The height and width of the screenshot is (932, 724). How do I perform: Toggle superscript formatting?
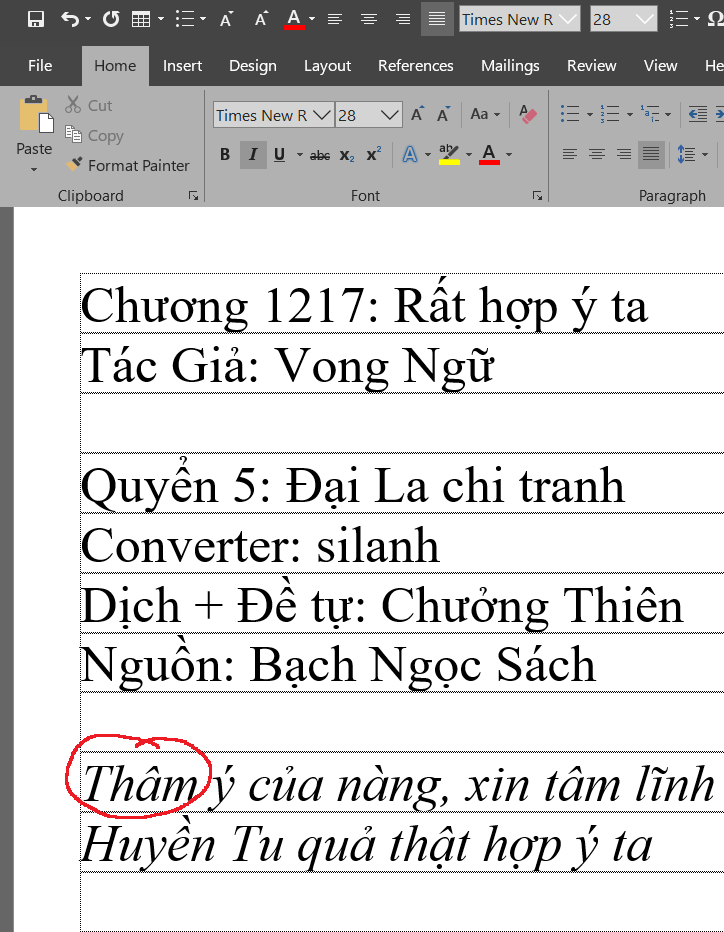click(x=374, y=155)
